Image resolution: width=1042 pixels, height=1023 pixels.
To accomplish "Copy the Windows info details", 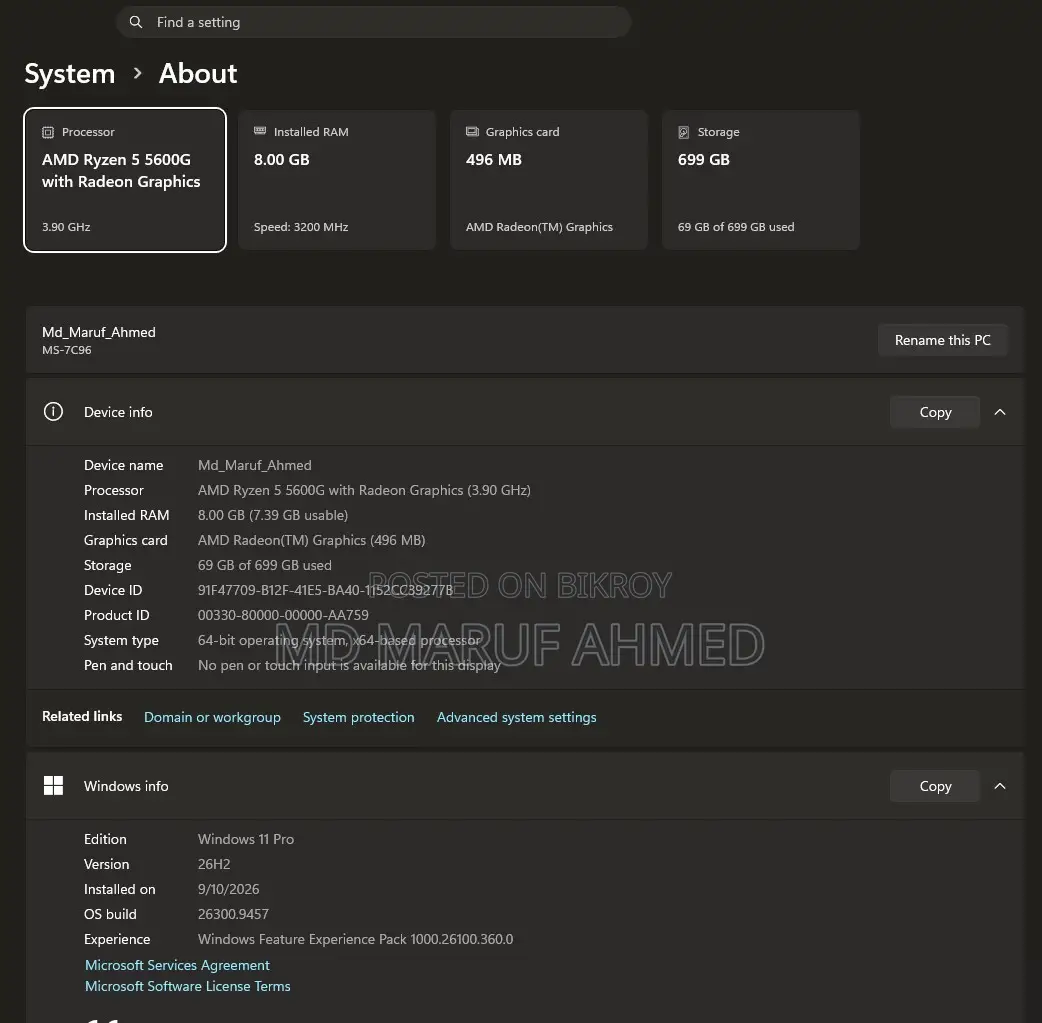I will (935, 786).
